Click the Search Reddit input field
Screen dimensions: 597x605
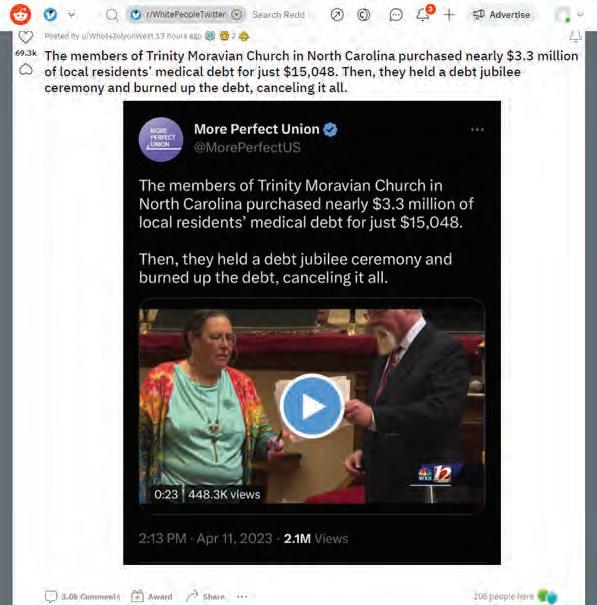coord(279,15)
